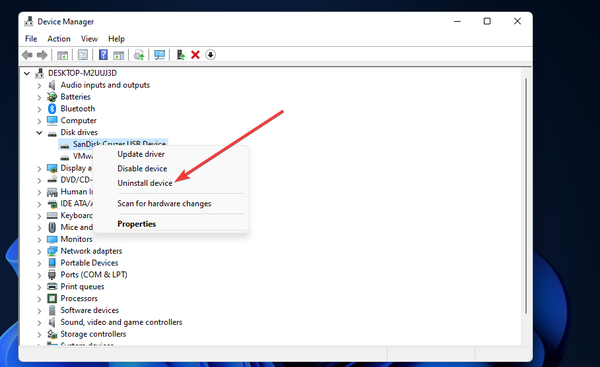Click Scan for hardware changes monitor icon
Screen dimensions: 600x367
159,55
